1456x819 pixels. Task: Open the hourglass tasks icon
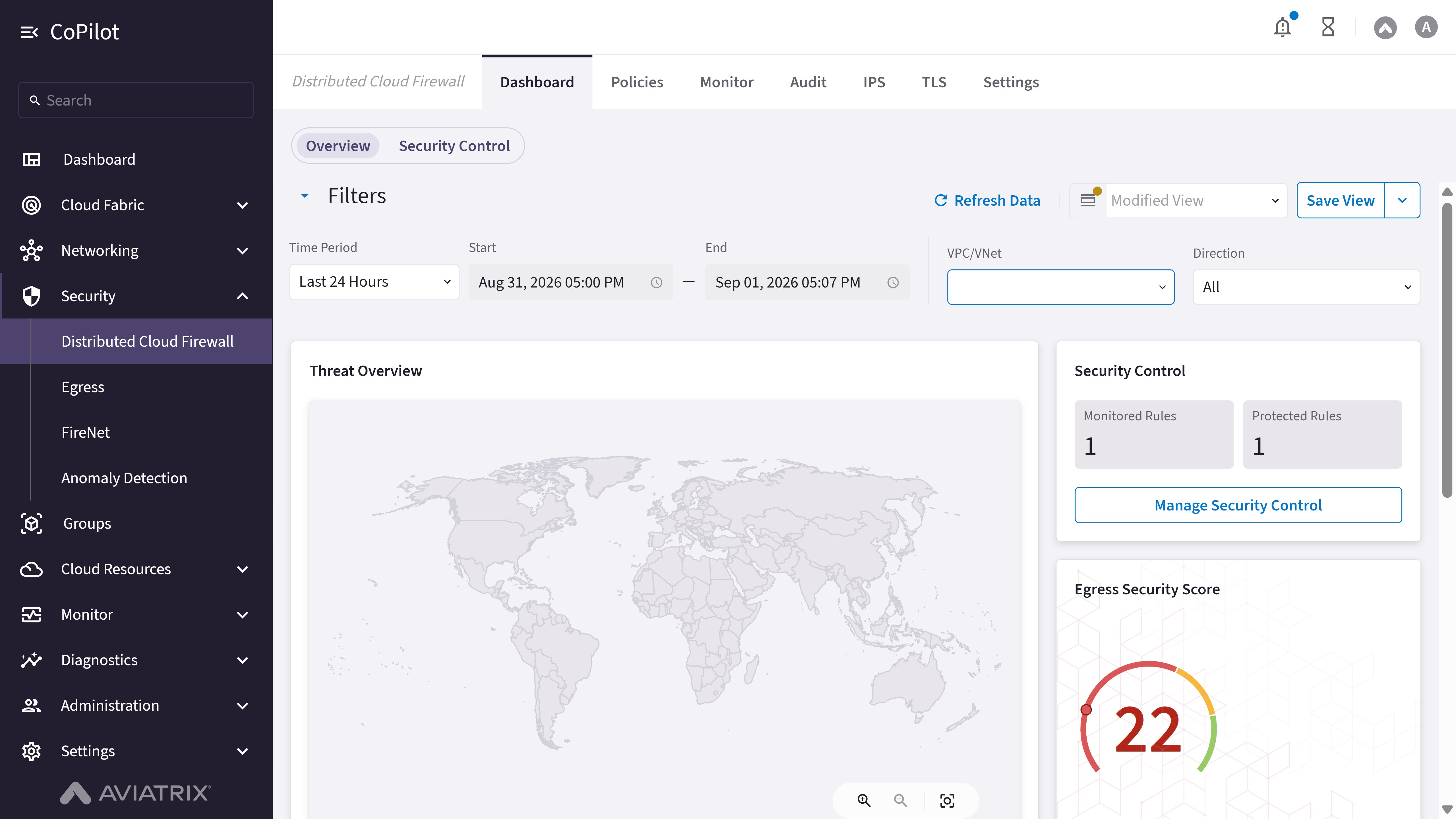1328,26
